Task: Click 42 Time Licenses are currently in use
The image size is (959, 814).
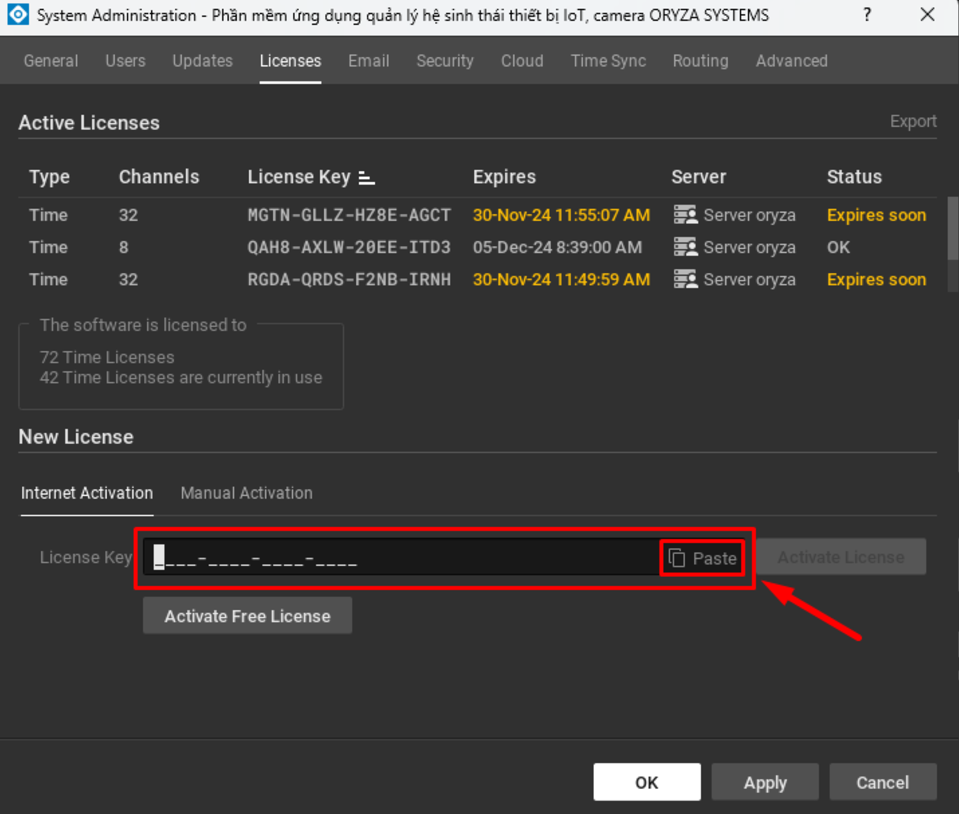Action: pyautogui.click(x=181, y=378)
